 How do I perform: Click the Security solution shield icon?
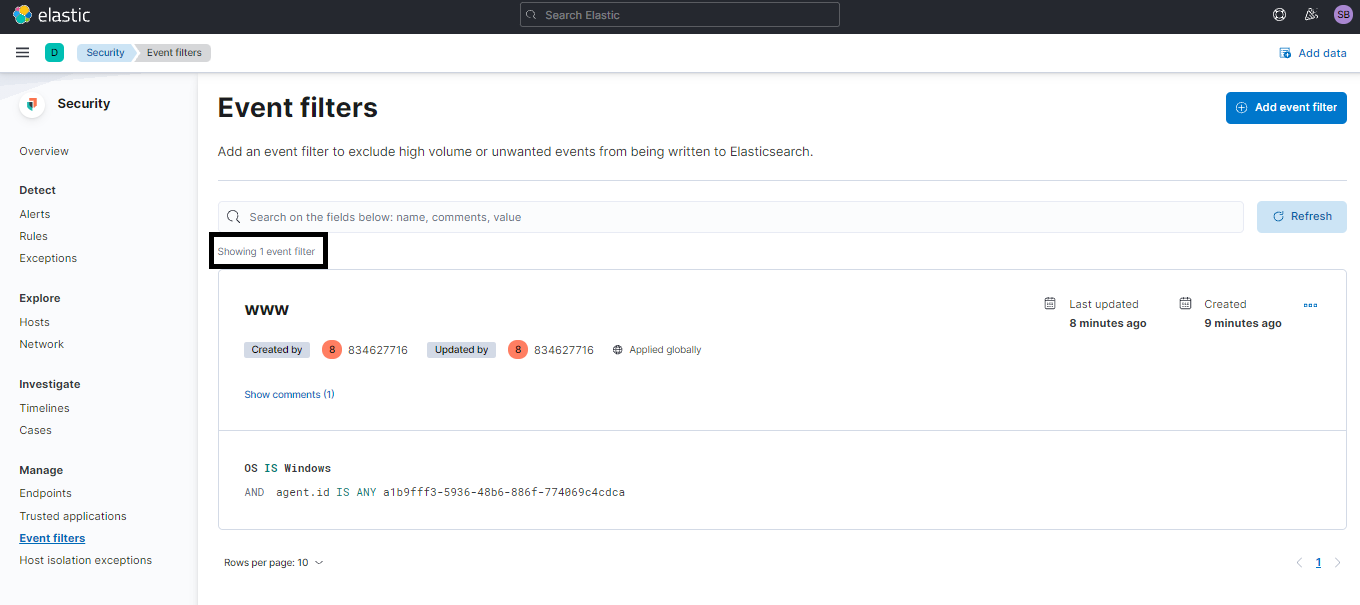pyautogui.click(x=31, y=103)
